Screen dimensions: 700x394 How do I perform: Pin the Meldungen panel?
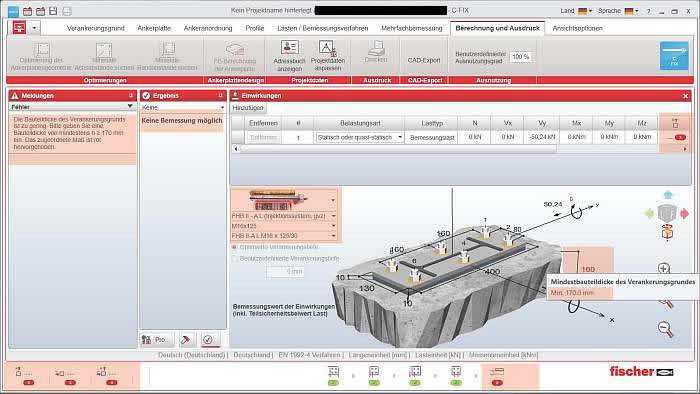coord(131,95)
